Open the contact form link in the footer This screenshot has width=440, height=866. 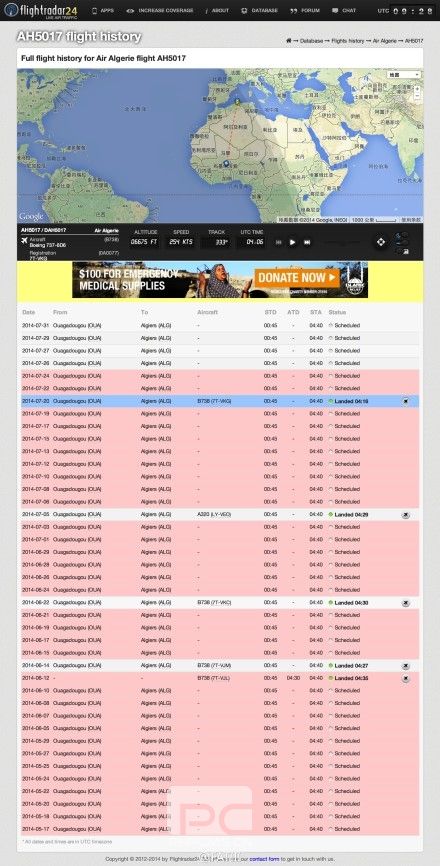click(x=263, y=859)
